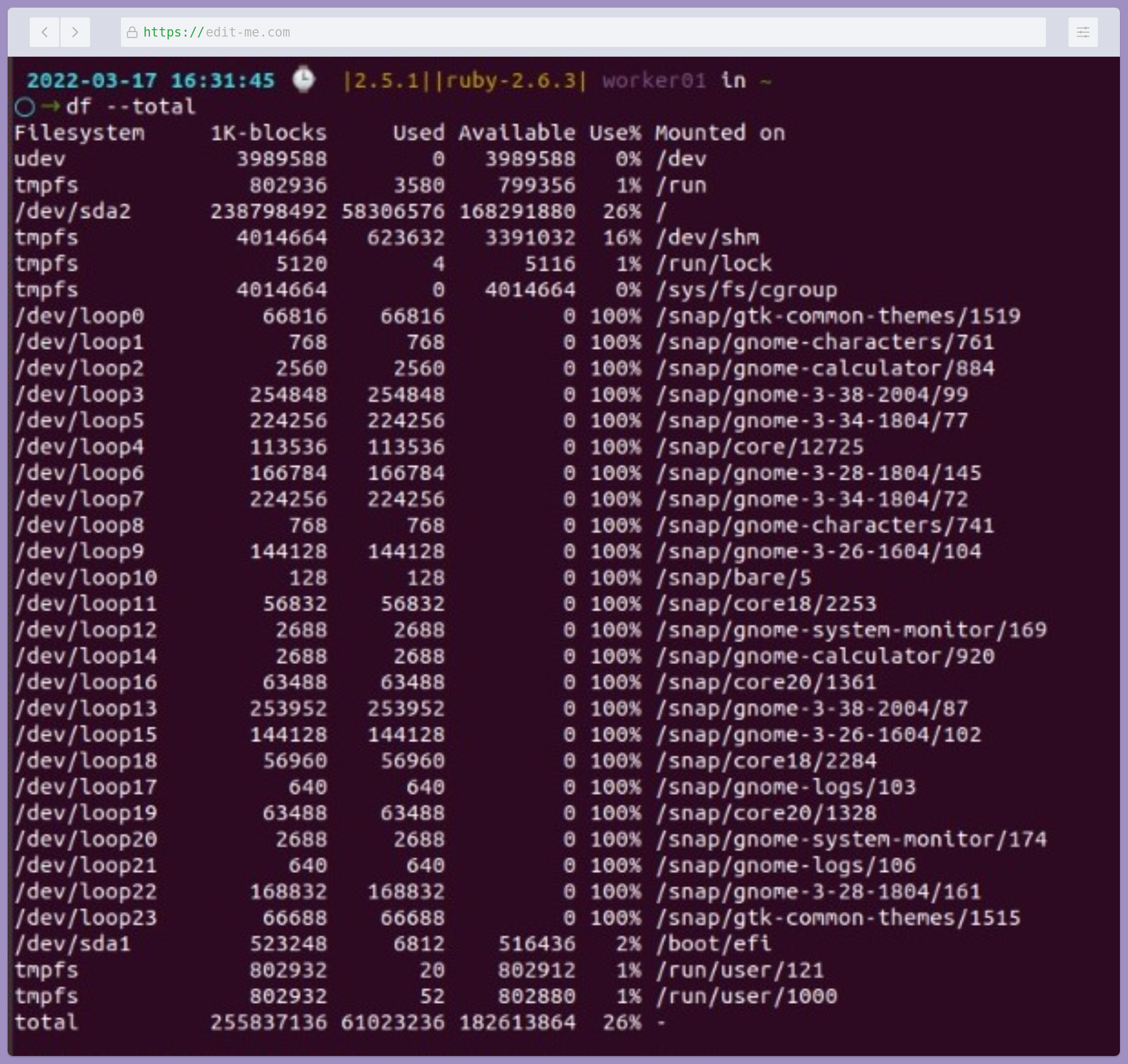The height and width of the screenshot is (1064, 1128).
Task: Click /snap/gnome-system-monitor/169 path
Action: pos(851,630)
